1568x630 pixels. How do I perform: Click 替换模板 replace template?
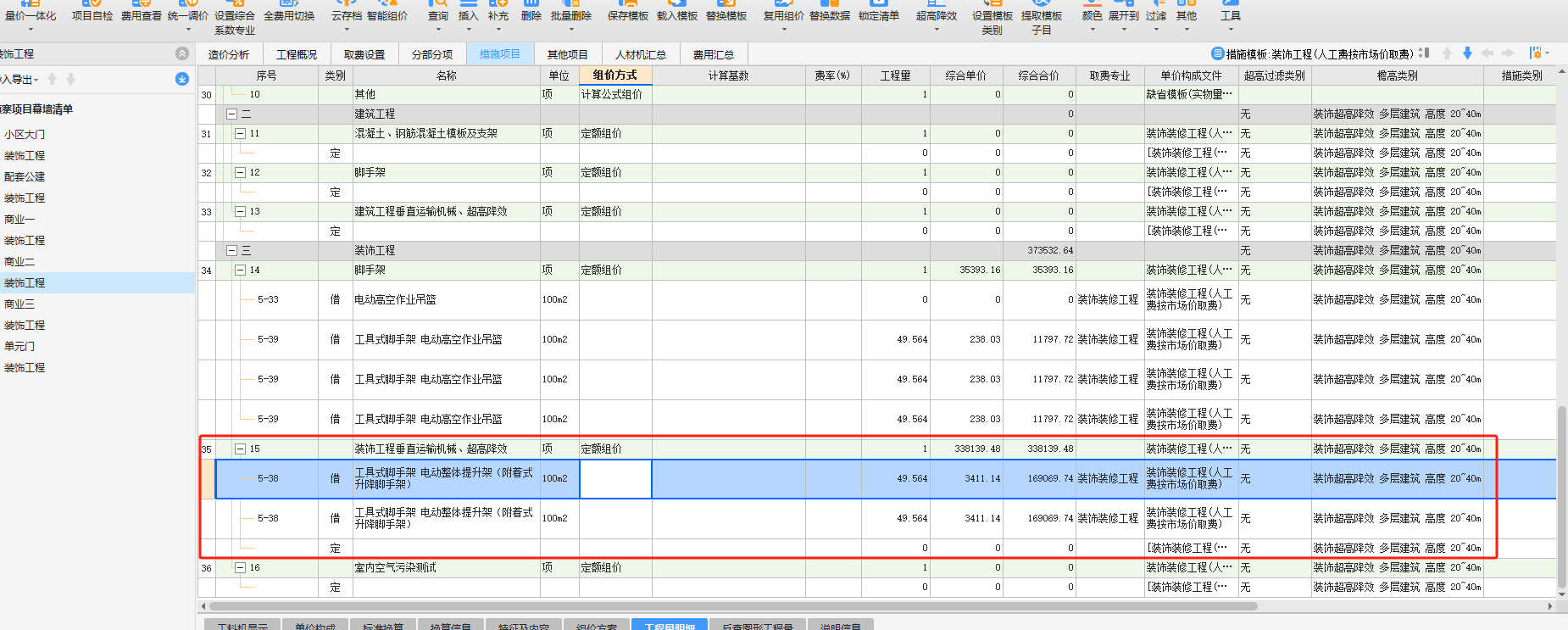pos(726,11)
